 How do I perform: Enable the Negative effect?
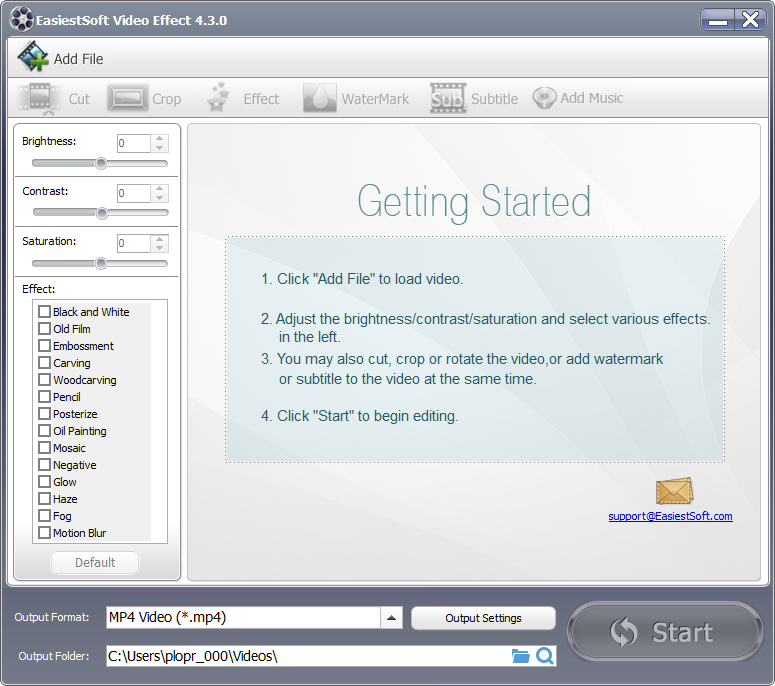point(44,465)
